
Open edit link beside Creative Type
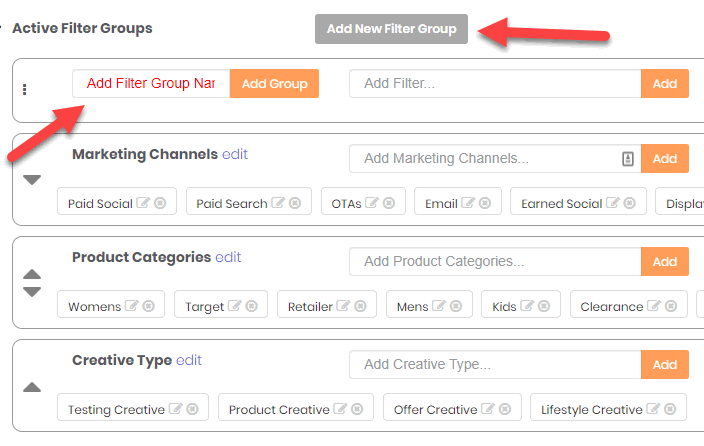[x=189, y=360]
